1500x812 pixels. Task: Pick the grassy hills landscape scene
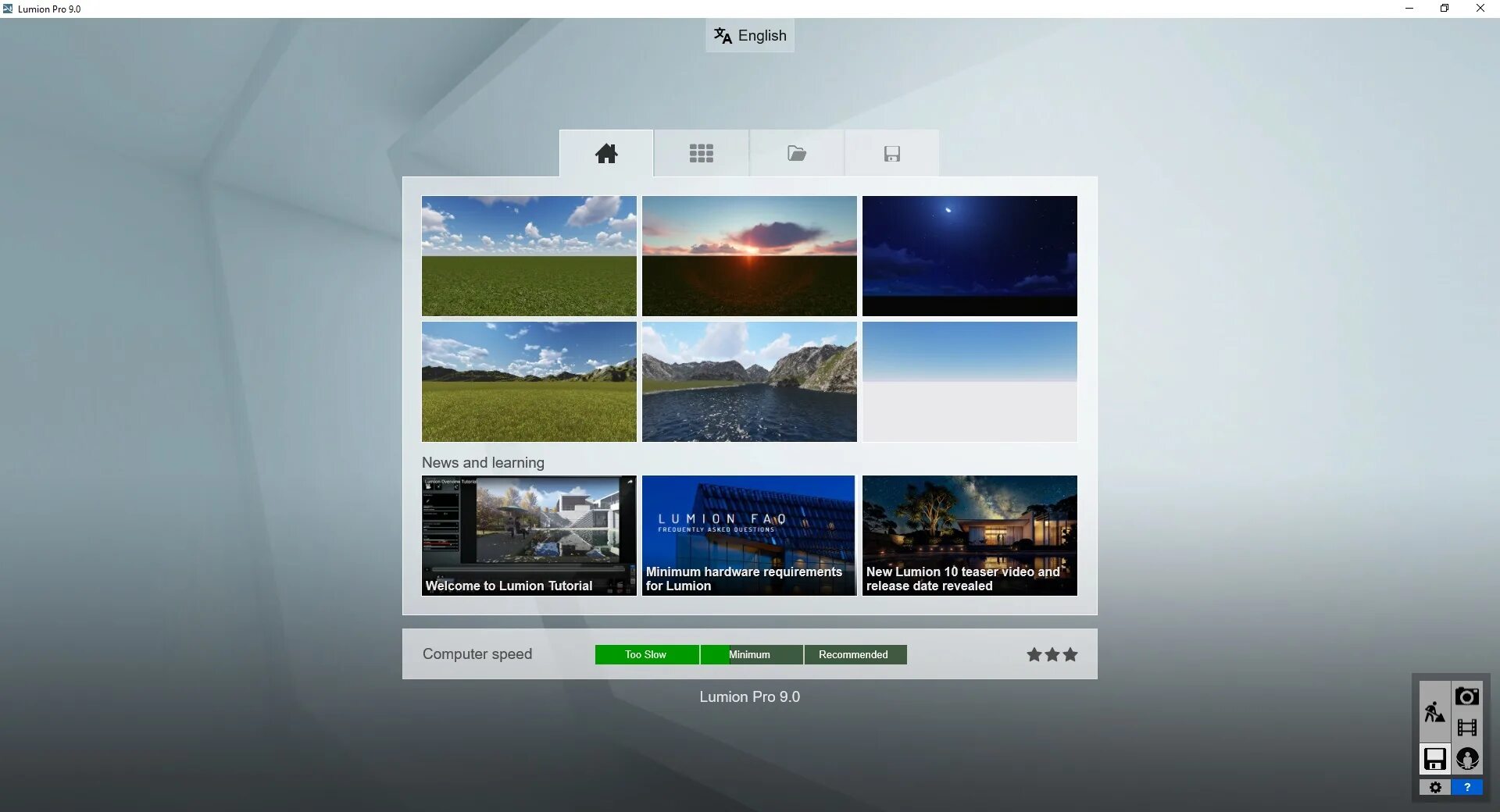tap(529, 382)
